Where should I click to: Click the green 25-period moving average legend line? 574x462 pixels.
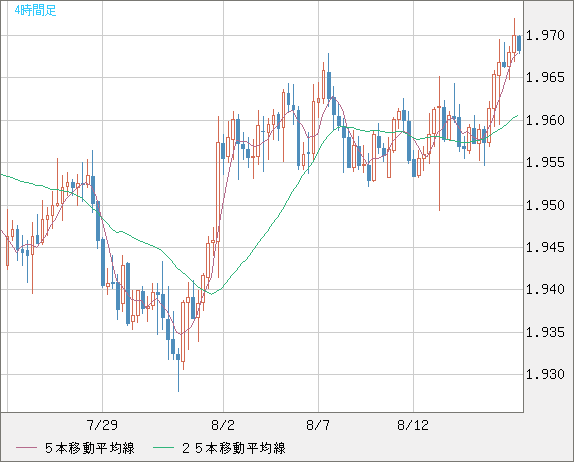[x=163, y=448]
